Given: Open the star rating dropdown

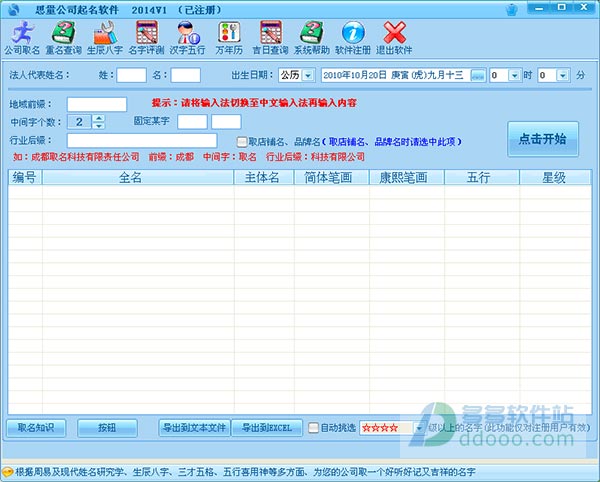Looking at the screenshot, I should click(x=419, y=428).
